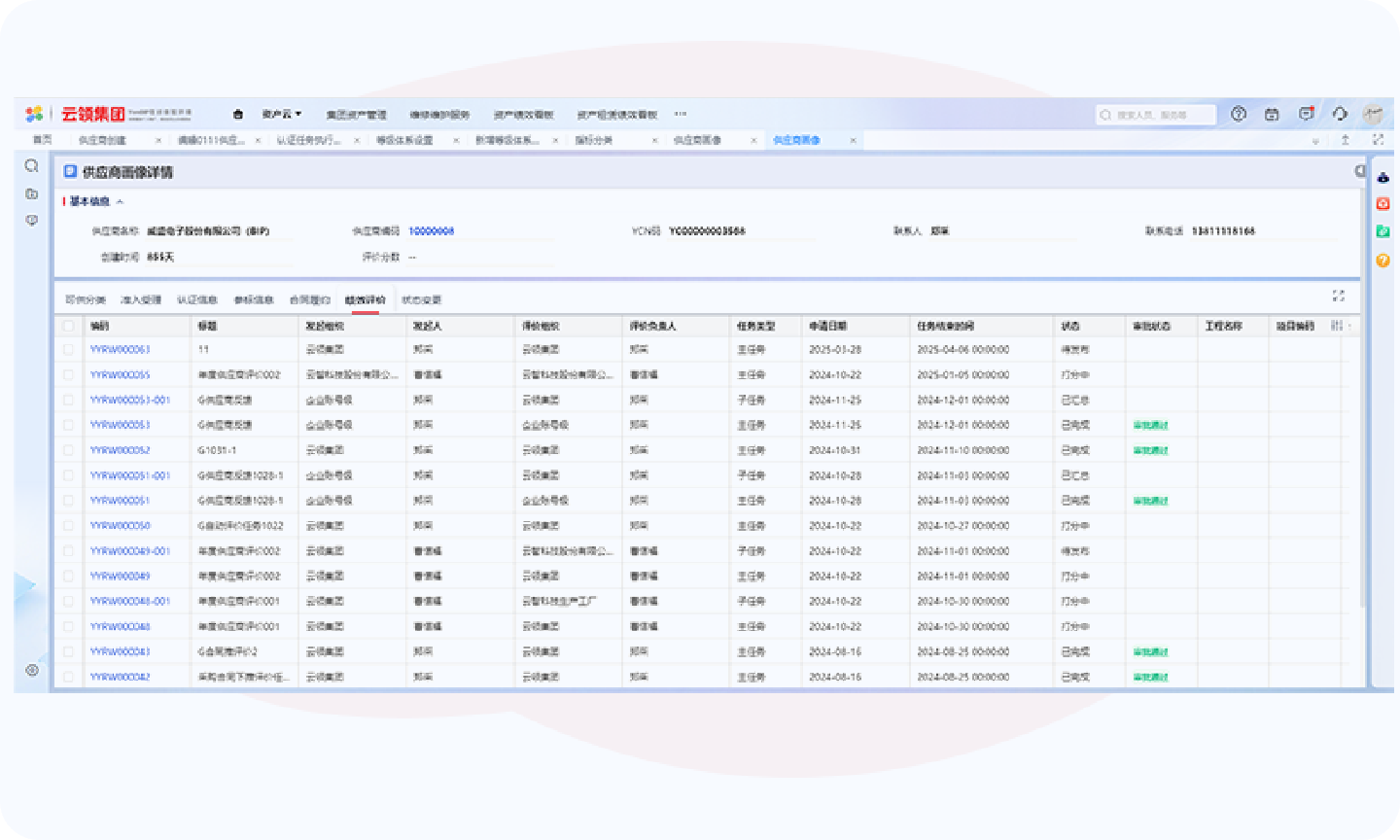Click the orange question icon in right sidebar
1400x840 pixels.
(1382, 261)
